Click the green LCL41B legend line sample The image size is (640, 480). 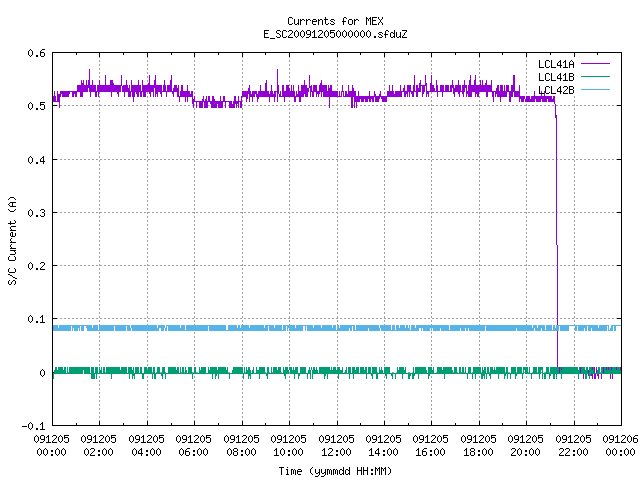click(595, 76)
